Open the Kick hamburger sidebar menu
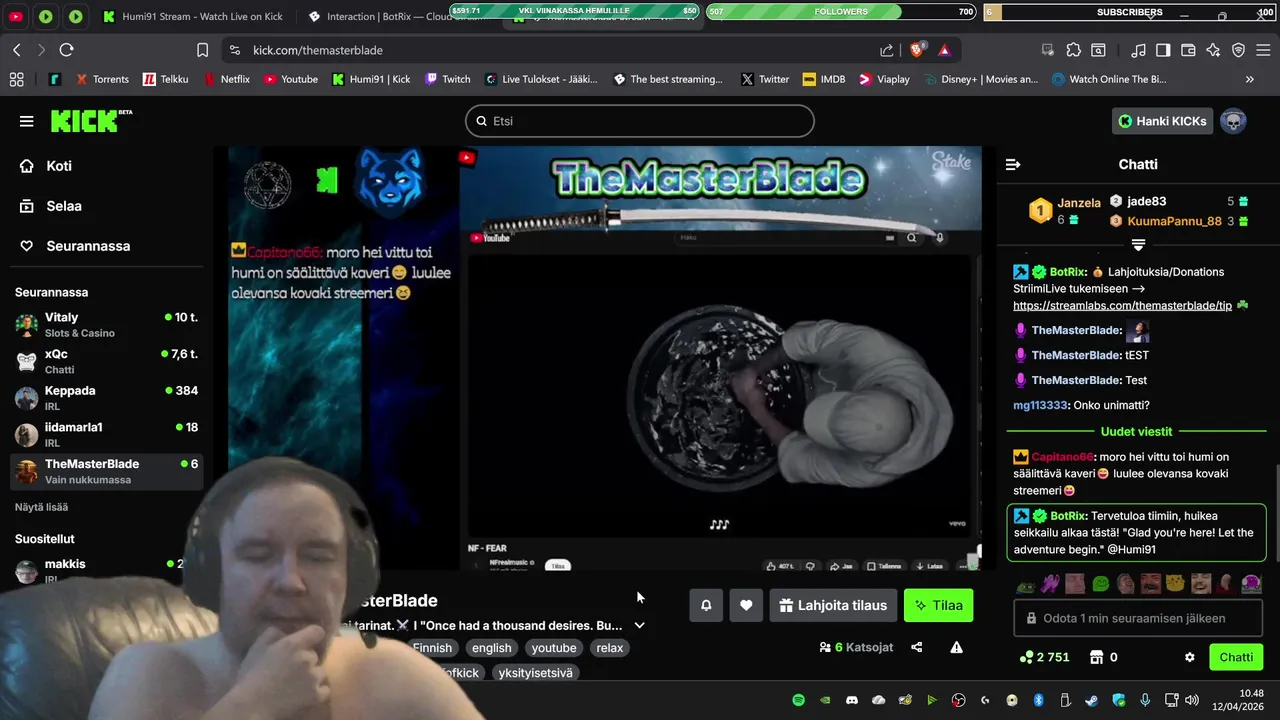 [x=26, y=121]
